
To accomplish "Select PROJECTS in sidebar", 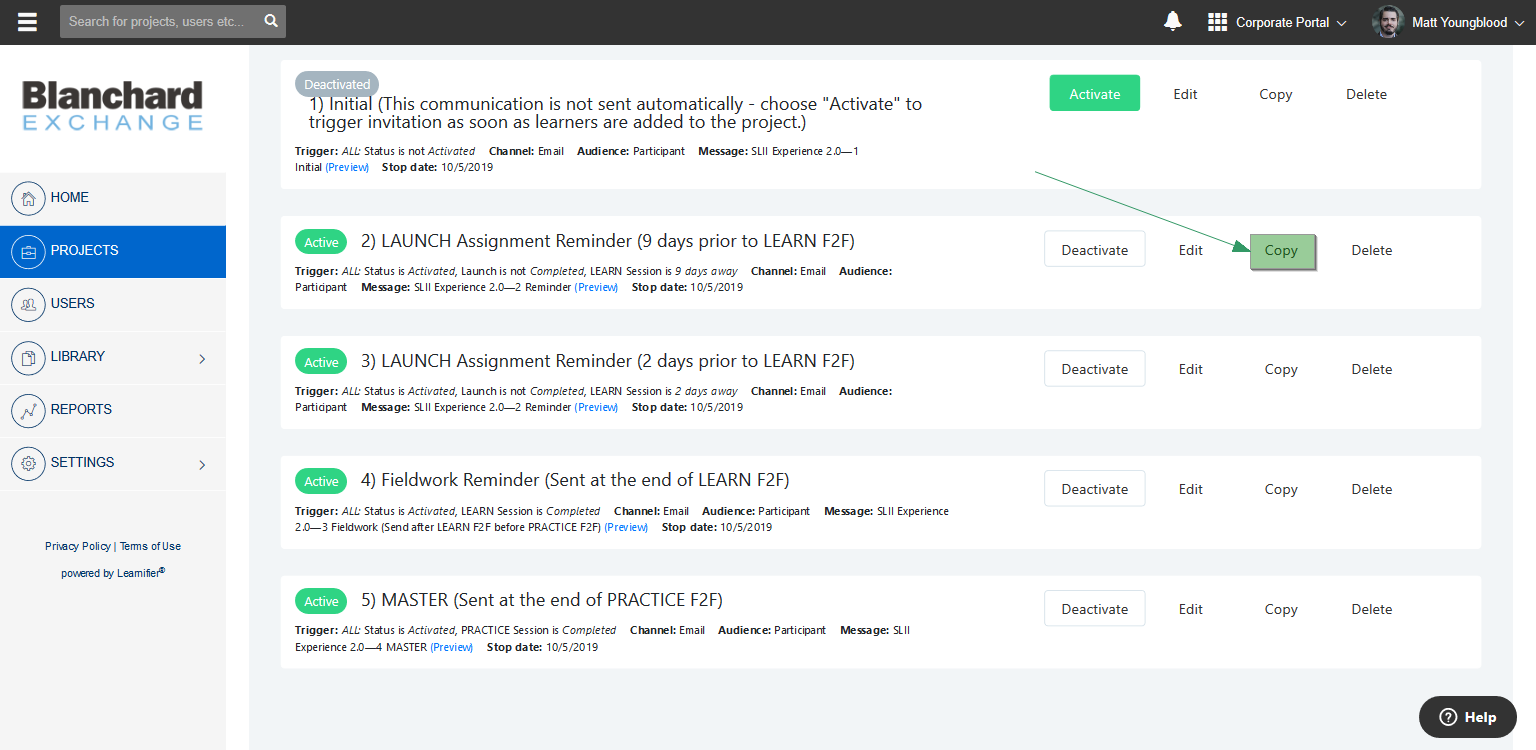I will pos(113,251).
